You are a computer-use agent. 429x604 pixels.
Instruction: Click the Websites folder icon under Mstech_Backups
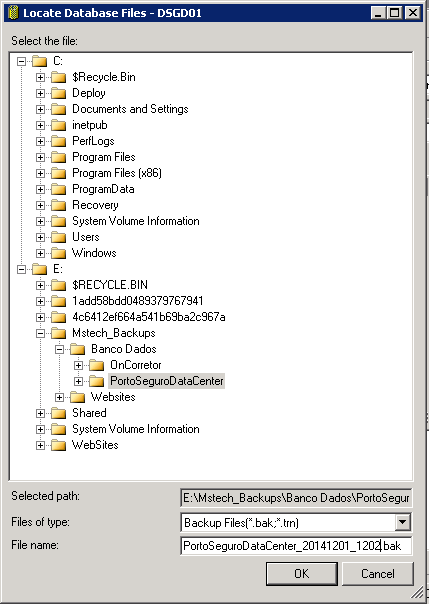[x=77, y=397]
